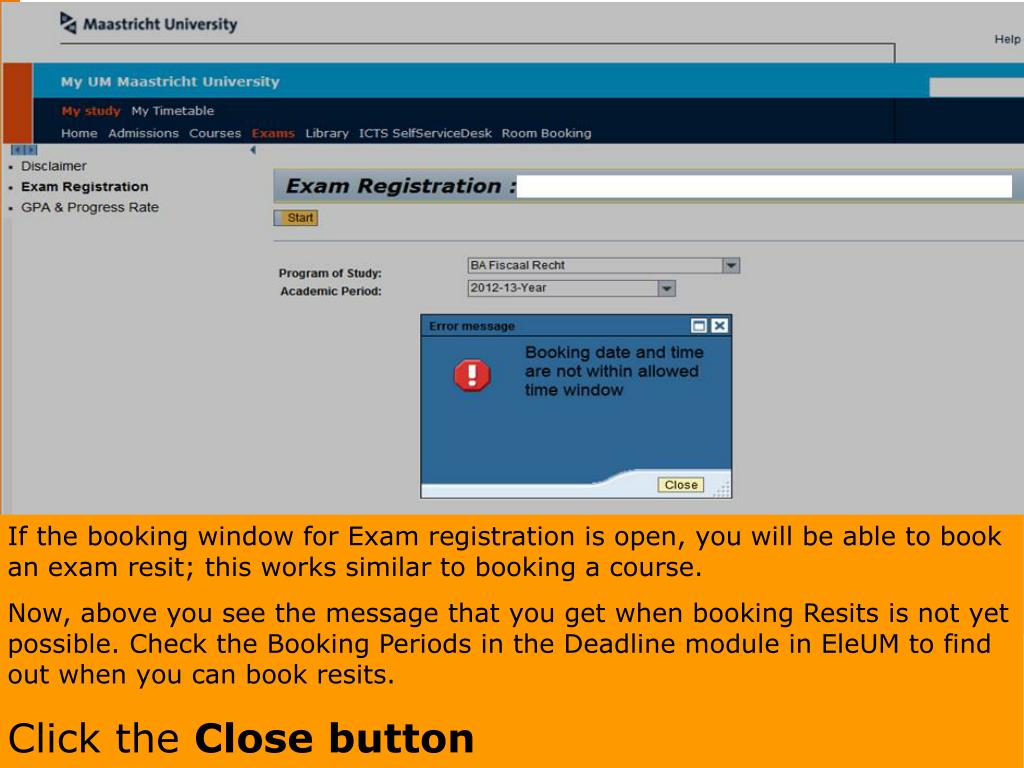Image resolution: width=1024 pixels, height=768 pixels.
Task: Open the Library menu item
Action: [327, 133]
